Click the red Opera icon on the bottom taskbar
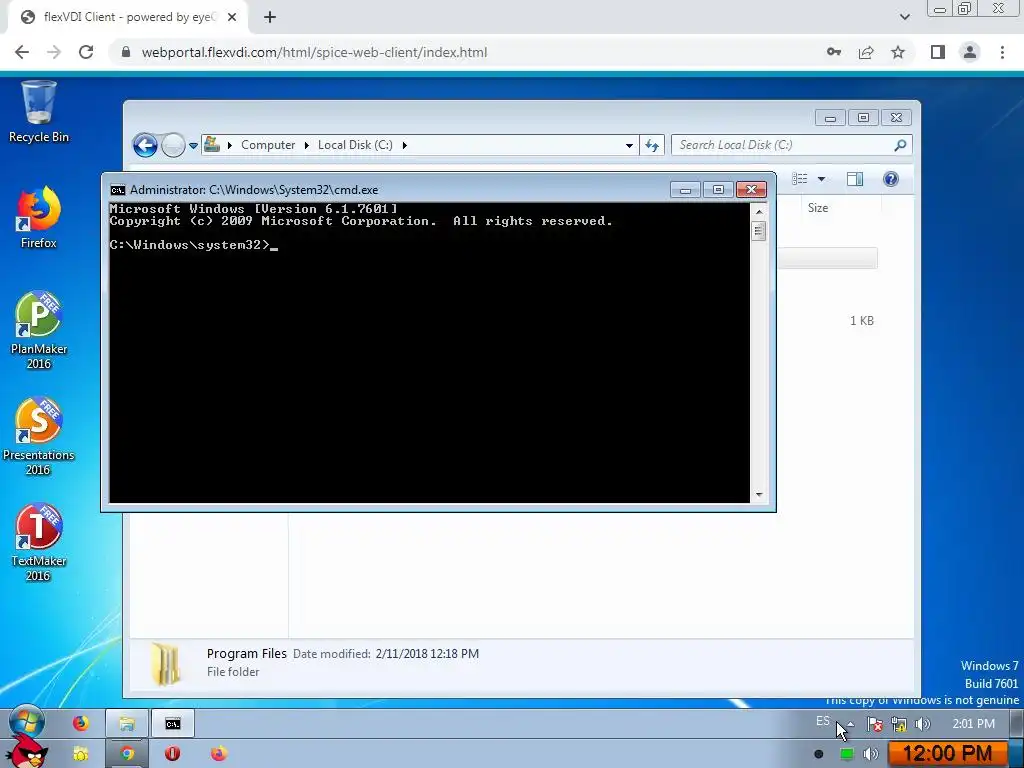The height and width of the screenshot is (768, 1024). tap(172, 754)
